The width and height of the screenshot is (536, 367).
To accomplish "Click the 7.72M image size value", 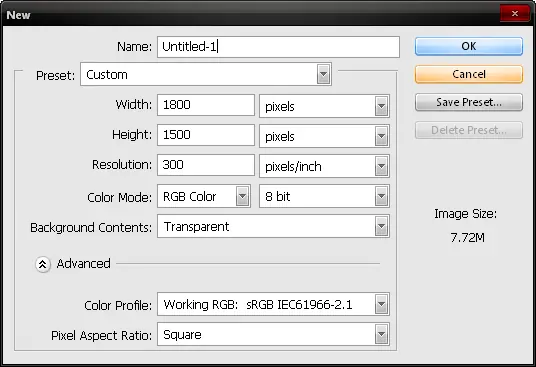I will tap(467, 237).
